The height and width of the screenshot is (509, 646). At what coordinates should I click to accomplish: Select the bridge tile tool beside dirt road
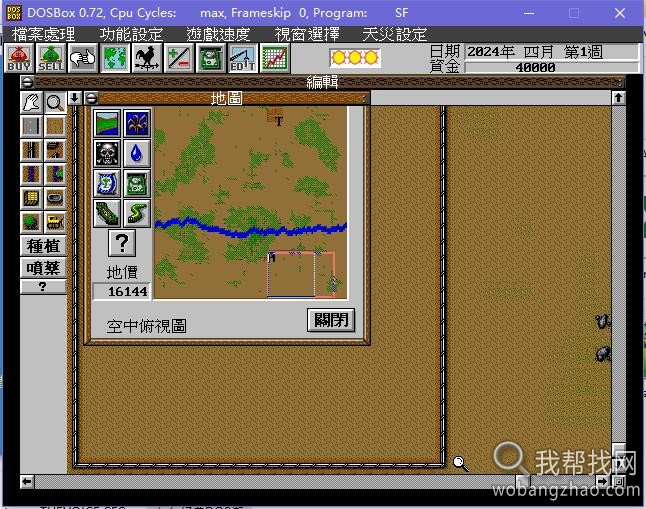55,150
